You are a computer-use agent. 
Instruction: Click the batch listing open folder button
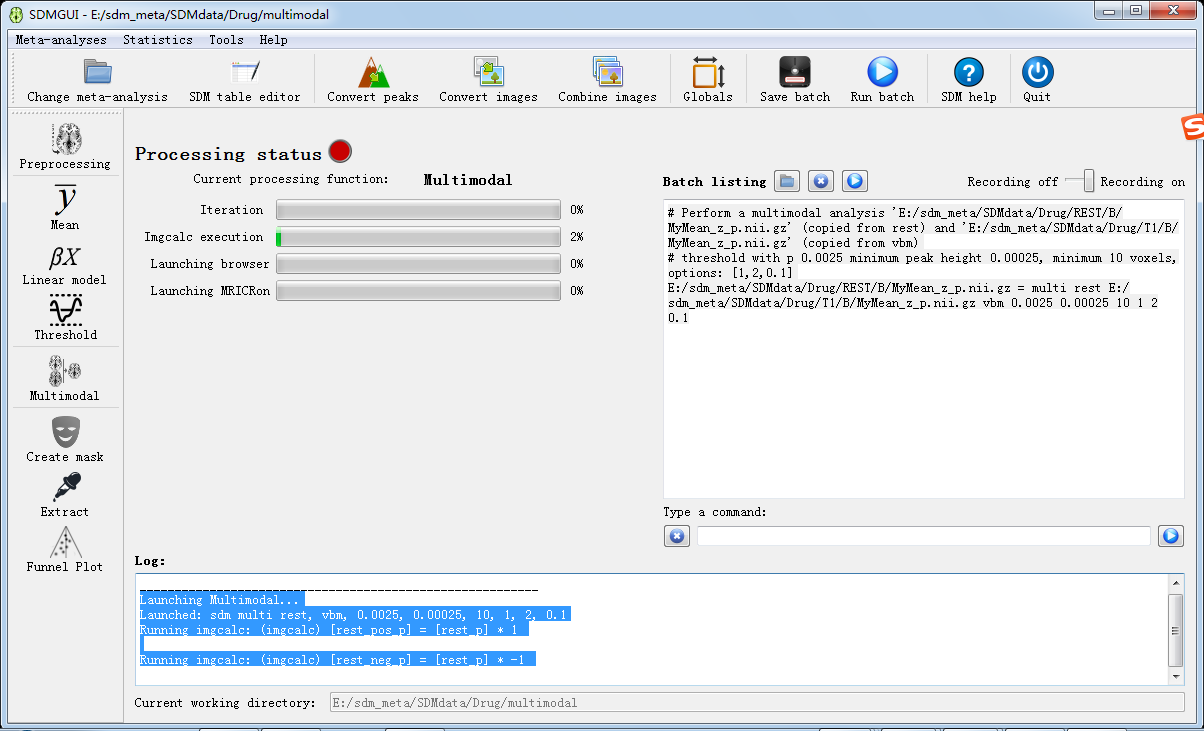(787, 181)
